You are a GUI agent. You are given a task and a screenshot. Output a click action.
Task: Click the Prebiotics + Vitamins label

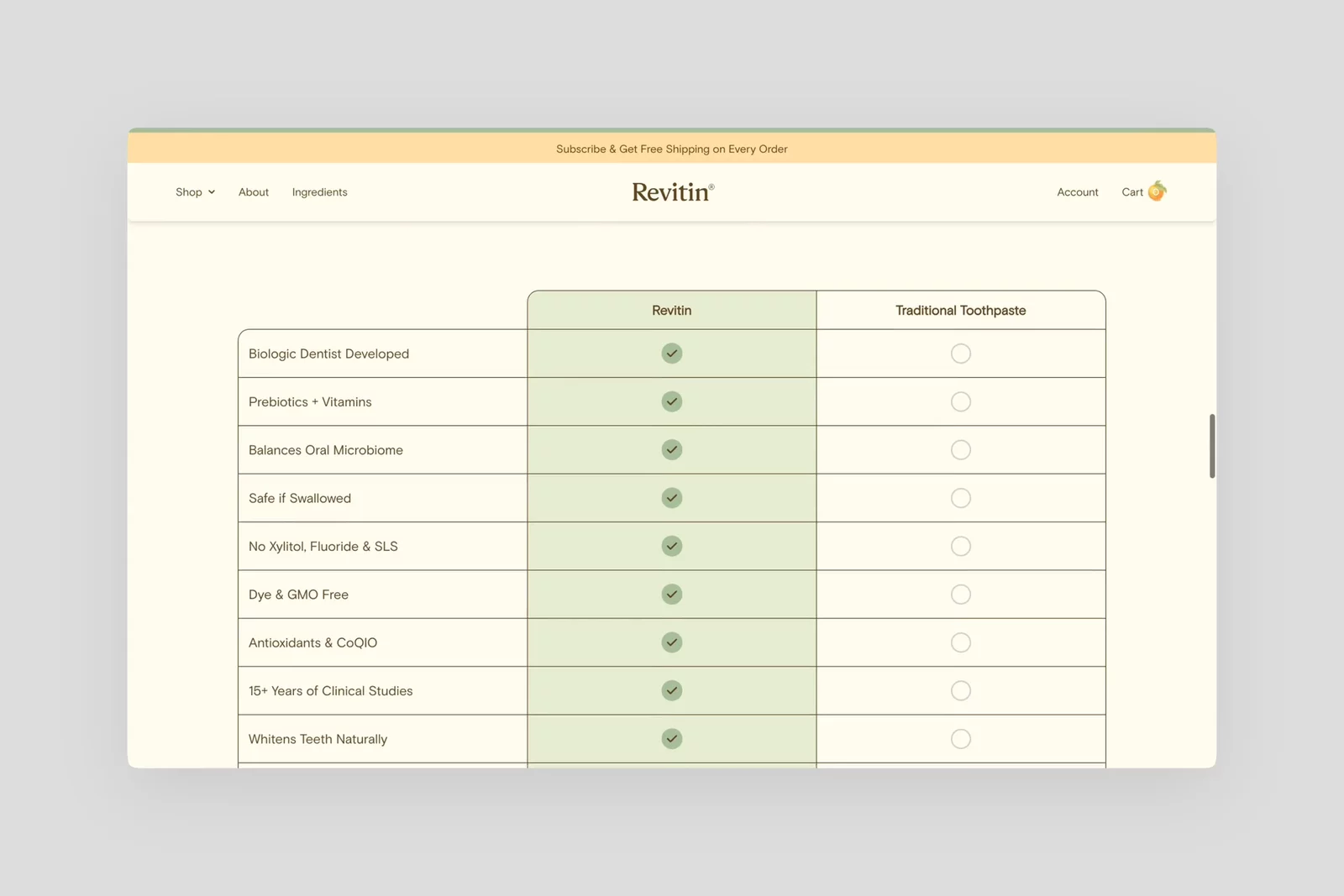pyautogui.click(x=310, y=402)
